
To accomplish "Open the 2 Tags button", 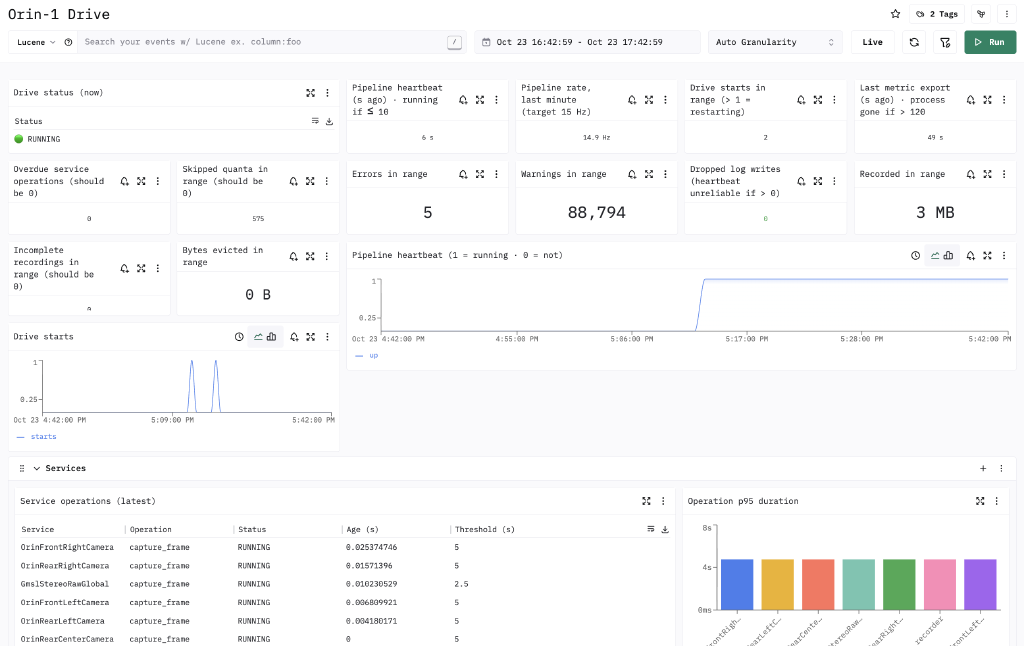I will (936, 14).
